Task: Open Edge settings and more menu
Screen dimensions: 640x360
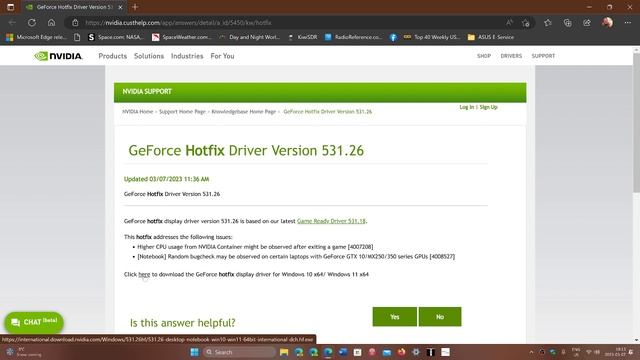Action: pos(628,23)
